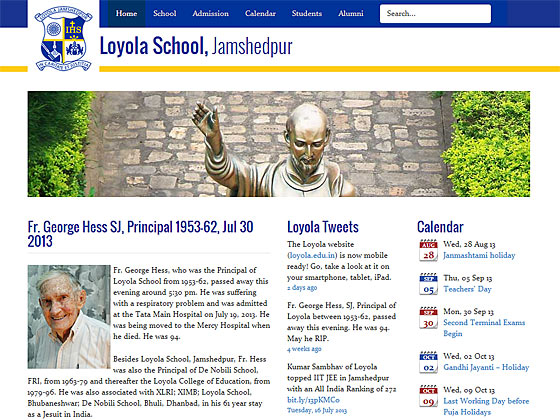560x420 pixels.
Task: Open the Fr. George Hess article heading
Action: coord(141,234)
